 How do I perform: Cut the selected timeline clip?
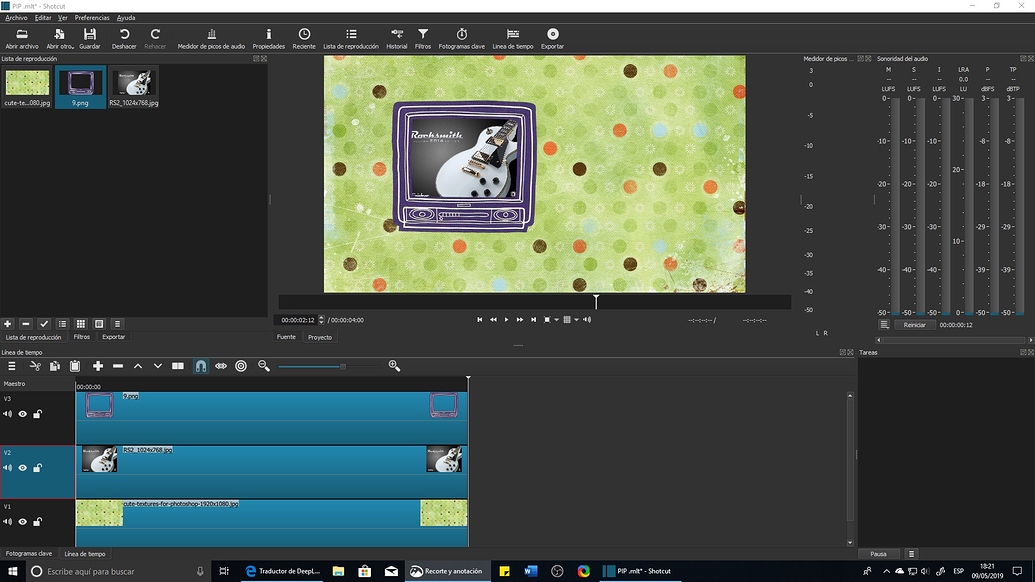point(35,366)
